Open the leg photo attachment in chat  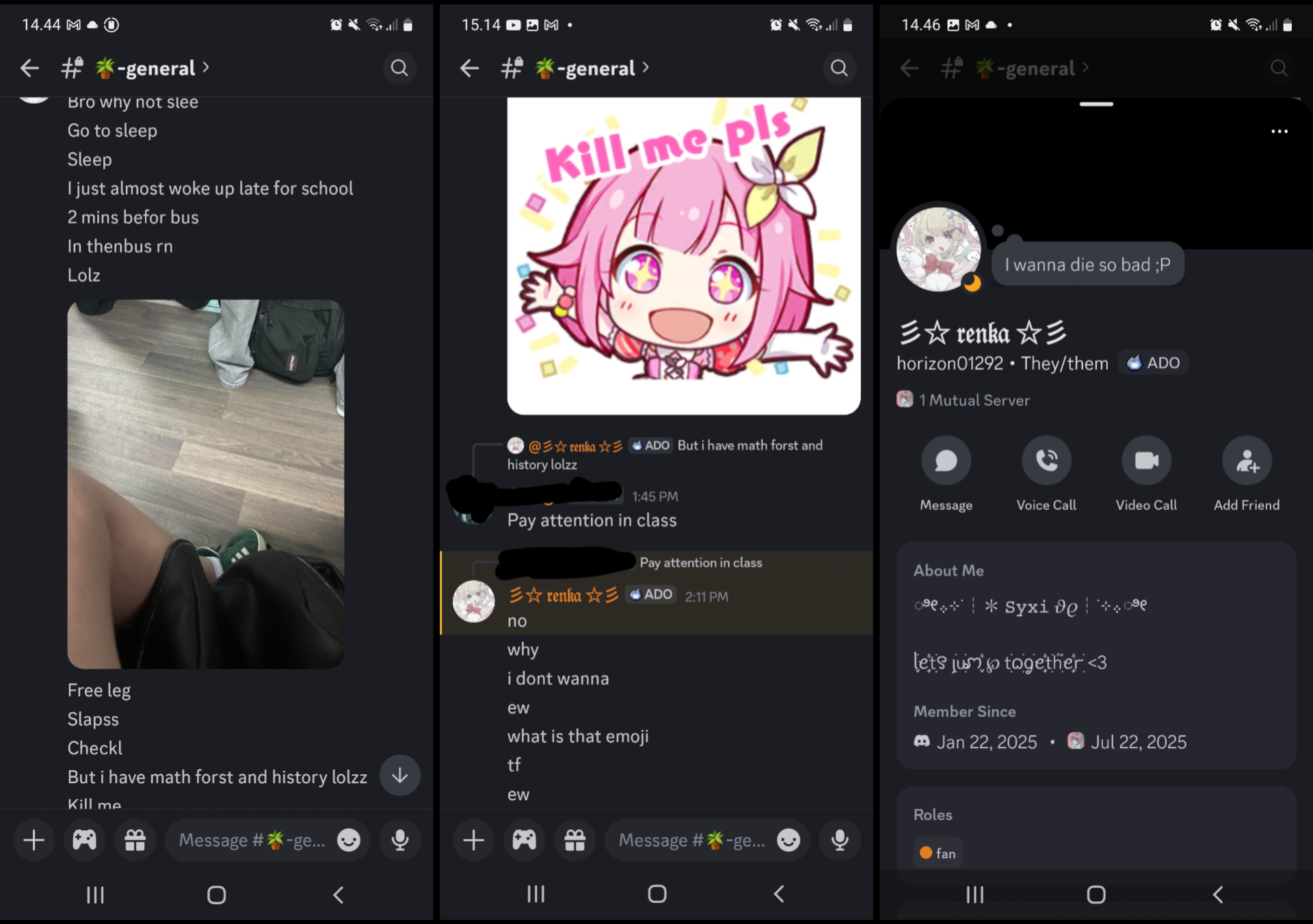point(206,484)
